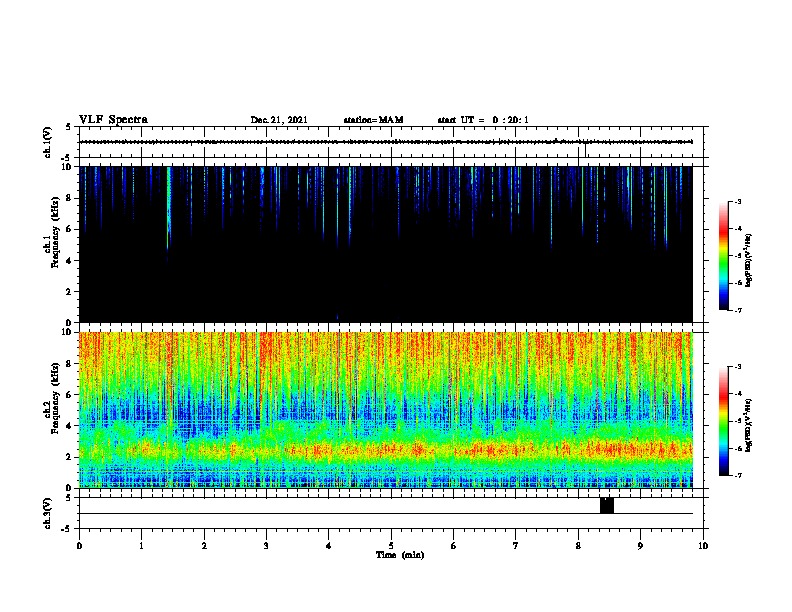Click the ch.2 Frequency (kHz) axis label
Screen dimensions: 792x612
click(52, 397)
